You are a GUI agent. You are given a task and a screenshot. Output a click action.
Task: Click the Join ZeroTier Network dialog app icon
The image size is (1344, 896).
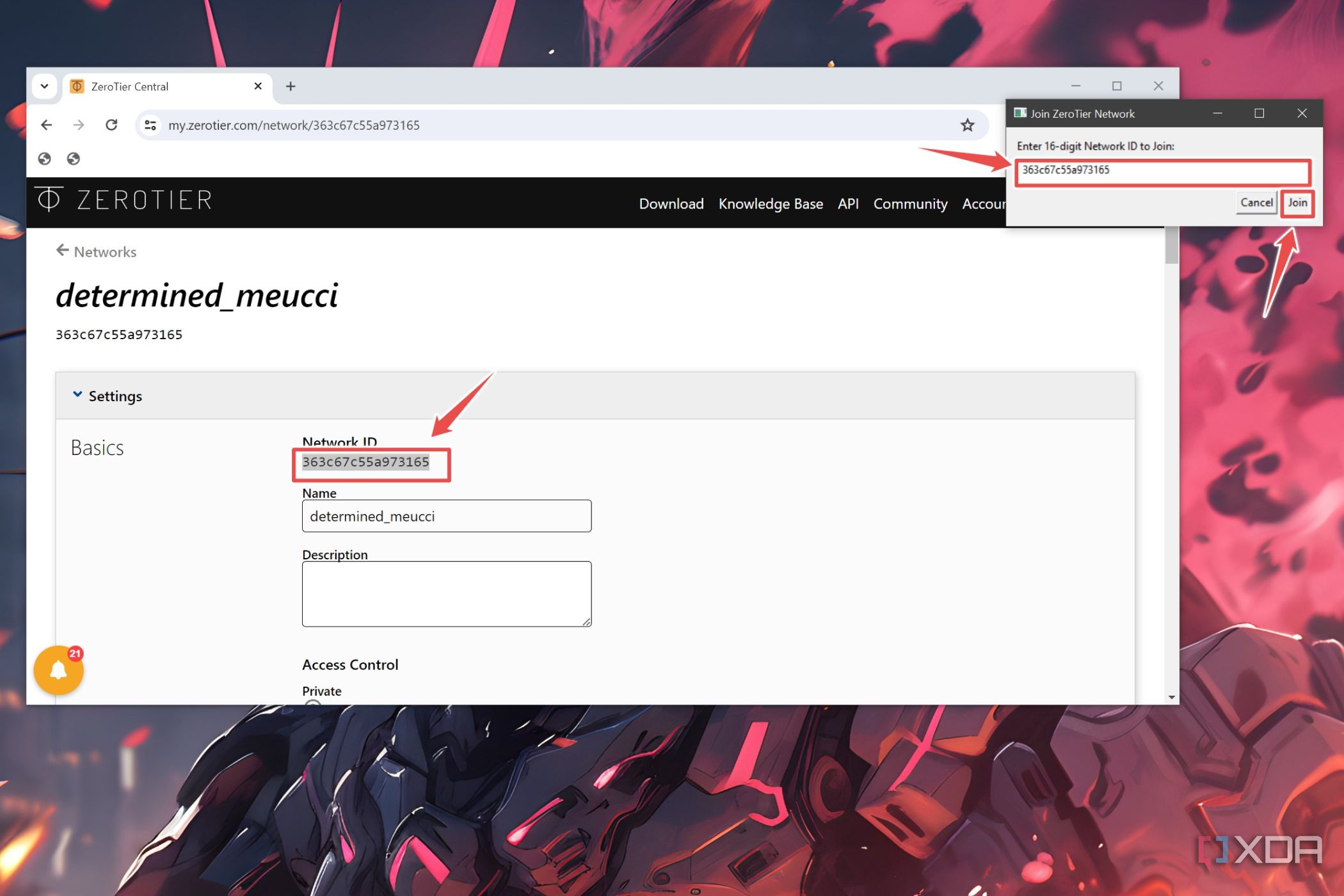(1020, 113)
